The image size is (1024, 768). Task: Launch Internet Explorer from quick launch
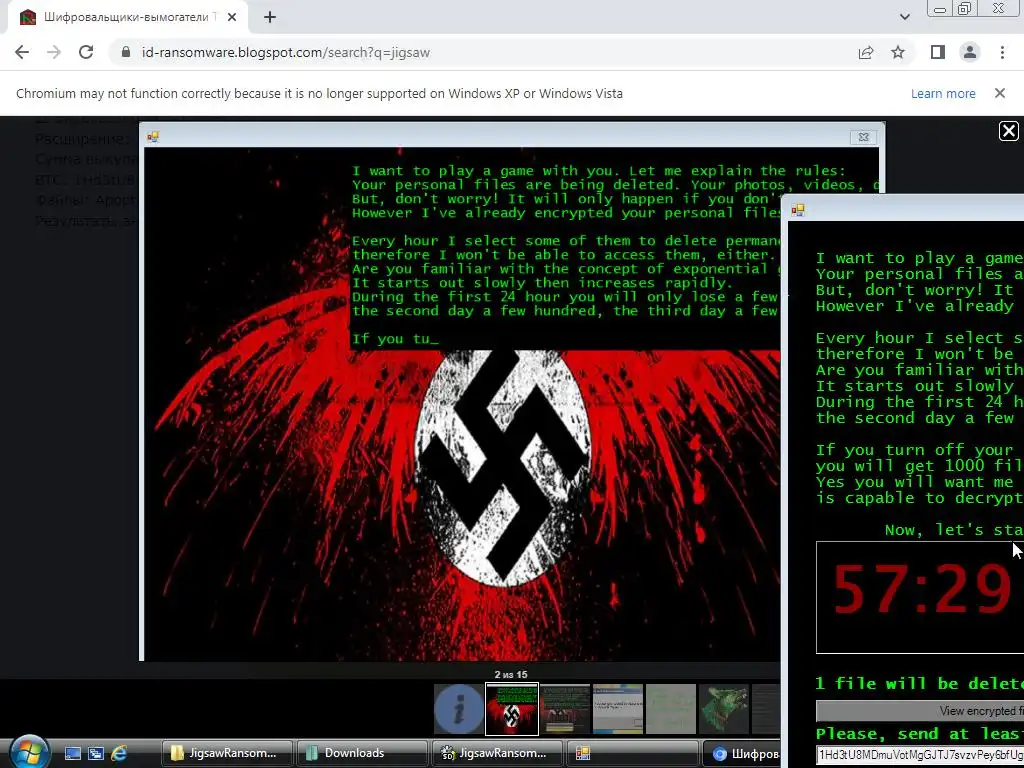[119, 753]
